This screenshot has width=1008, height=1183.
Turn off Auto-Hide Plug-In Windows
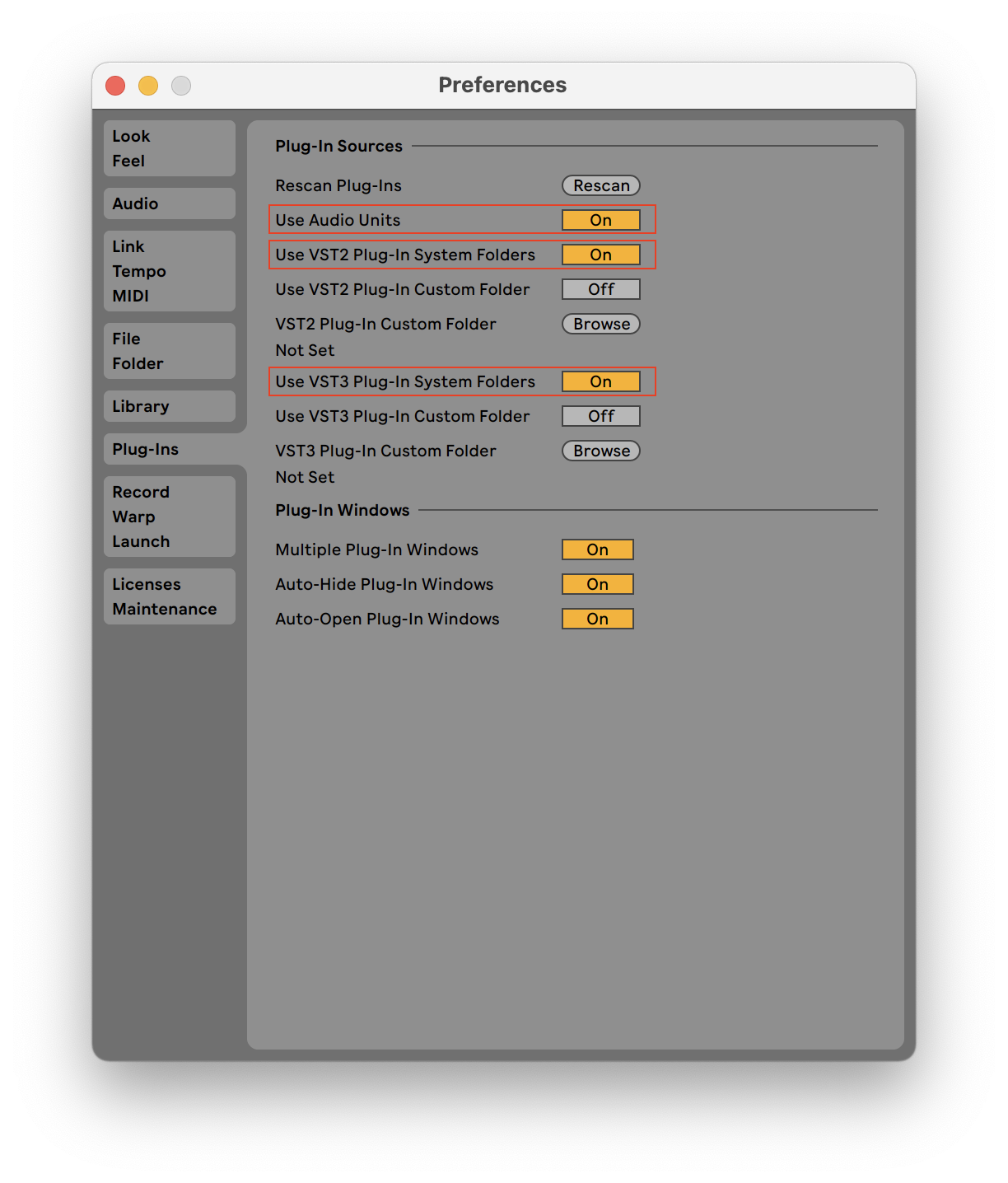[597, 584]
